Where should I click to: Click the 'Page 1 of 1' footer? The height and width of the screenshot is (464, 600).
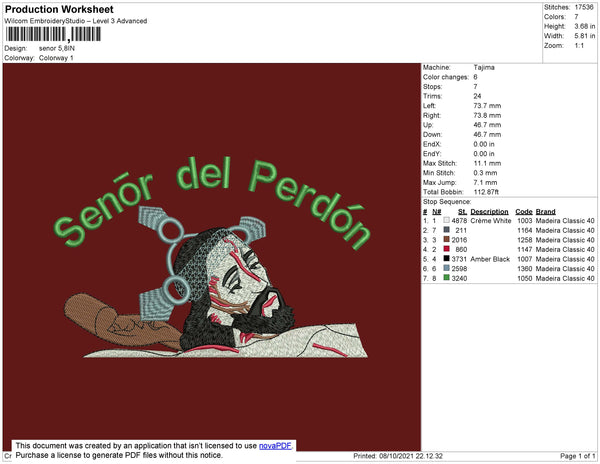[x=578, y=456]
